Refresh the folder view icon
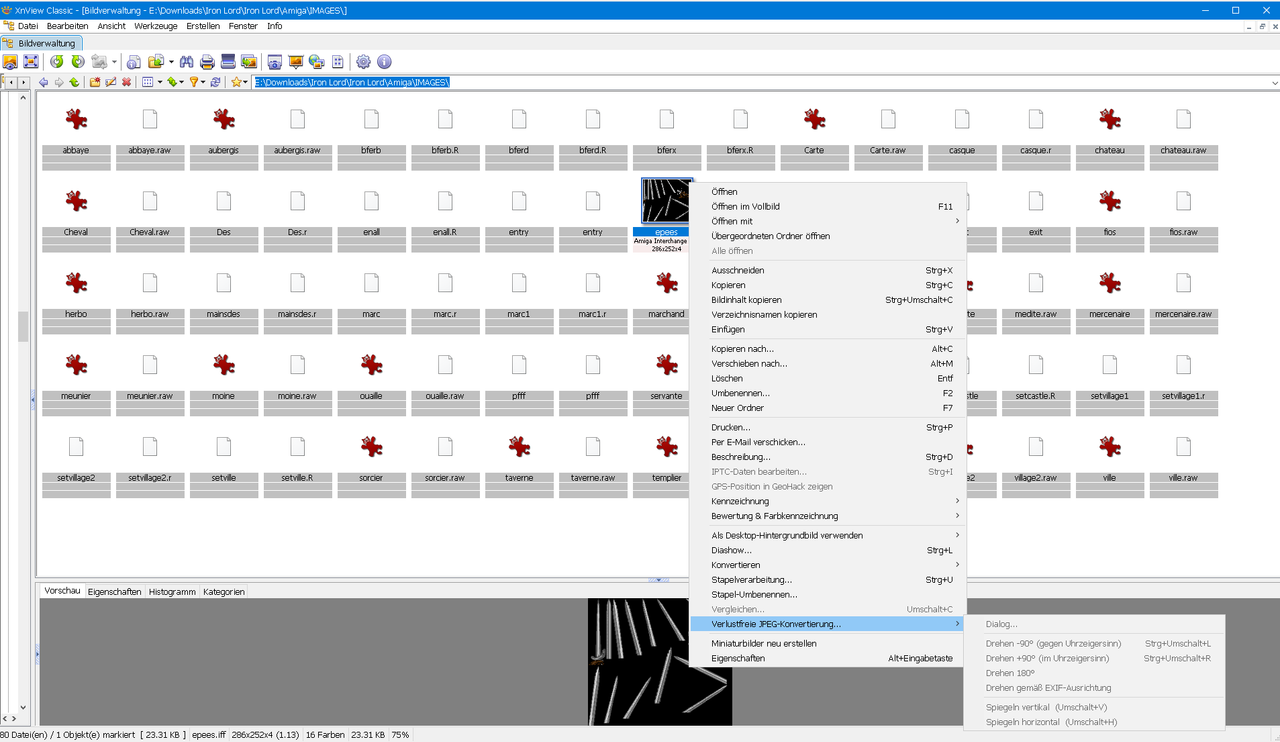This screenshot has width=1280, height=742. point(215,82)
